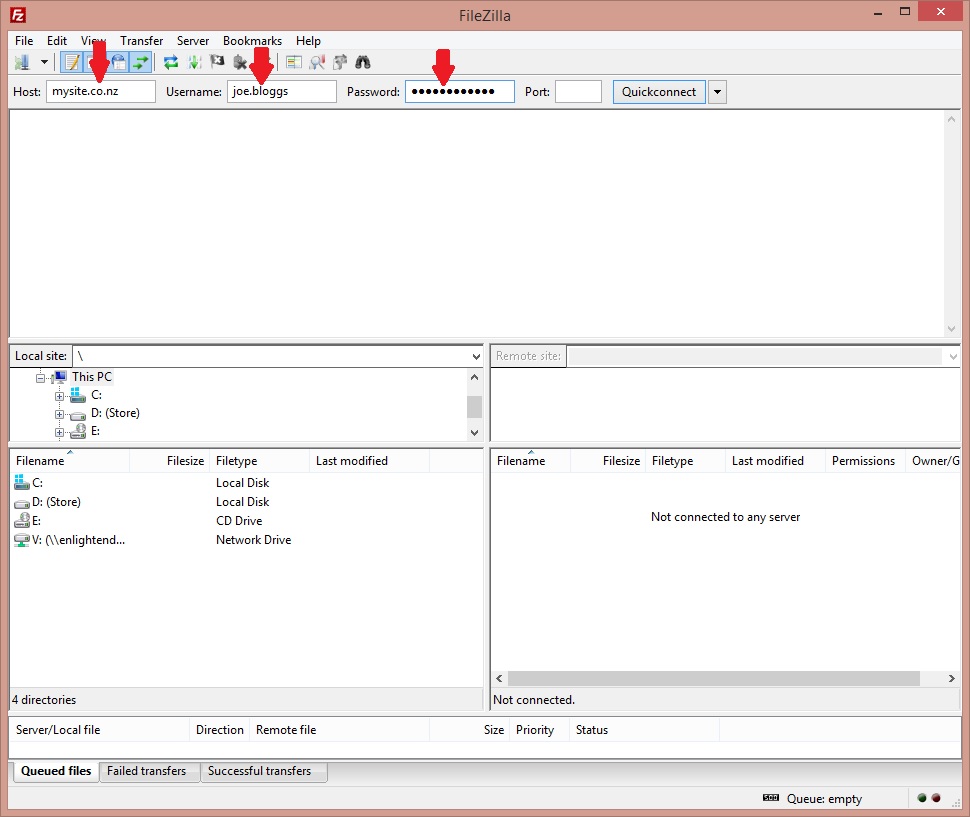970x817 pixels.
Task: Click the E: CD drive icon in tree
Action: (78, 431)
